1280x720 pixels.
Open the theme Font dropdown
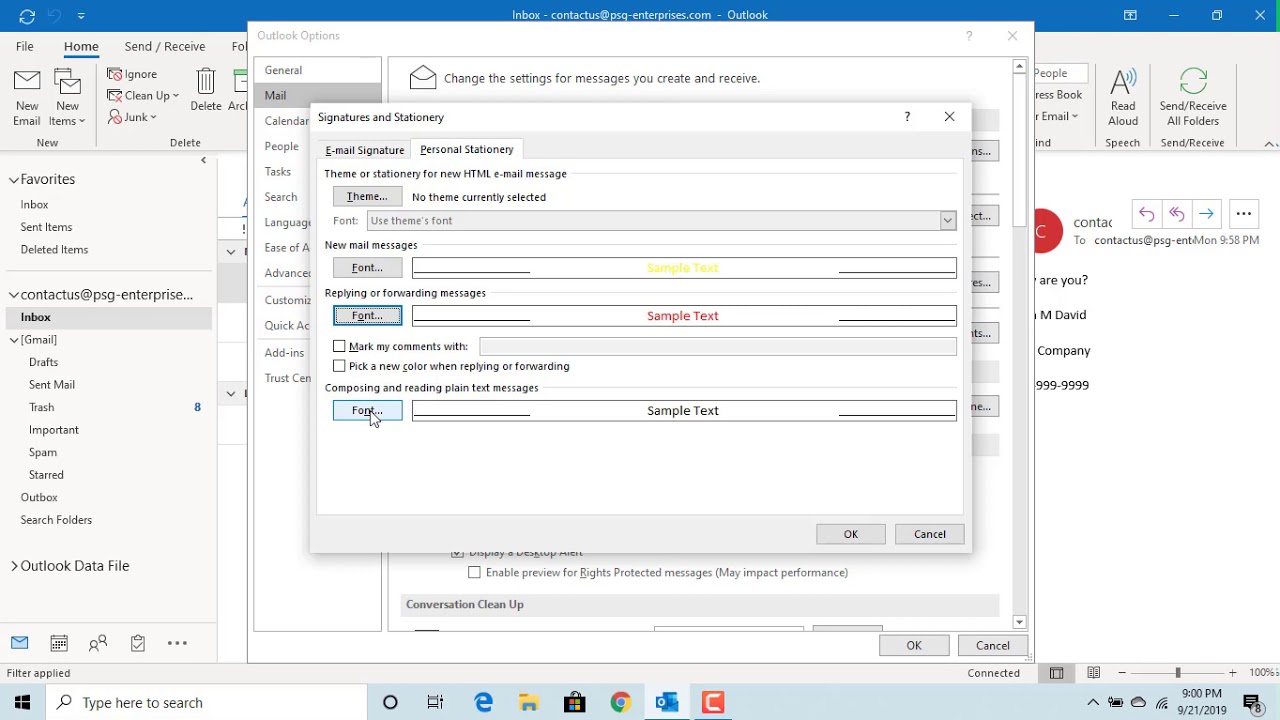pos(947,220)
